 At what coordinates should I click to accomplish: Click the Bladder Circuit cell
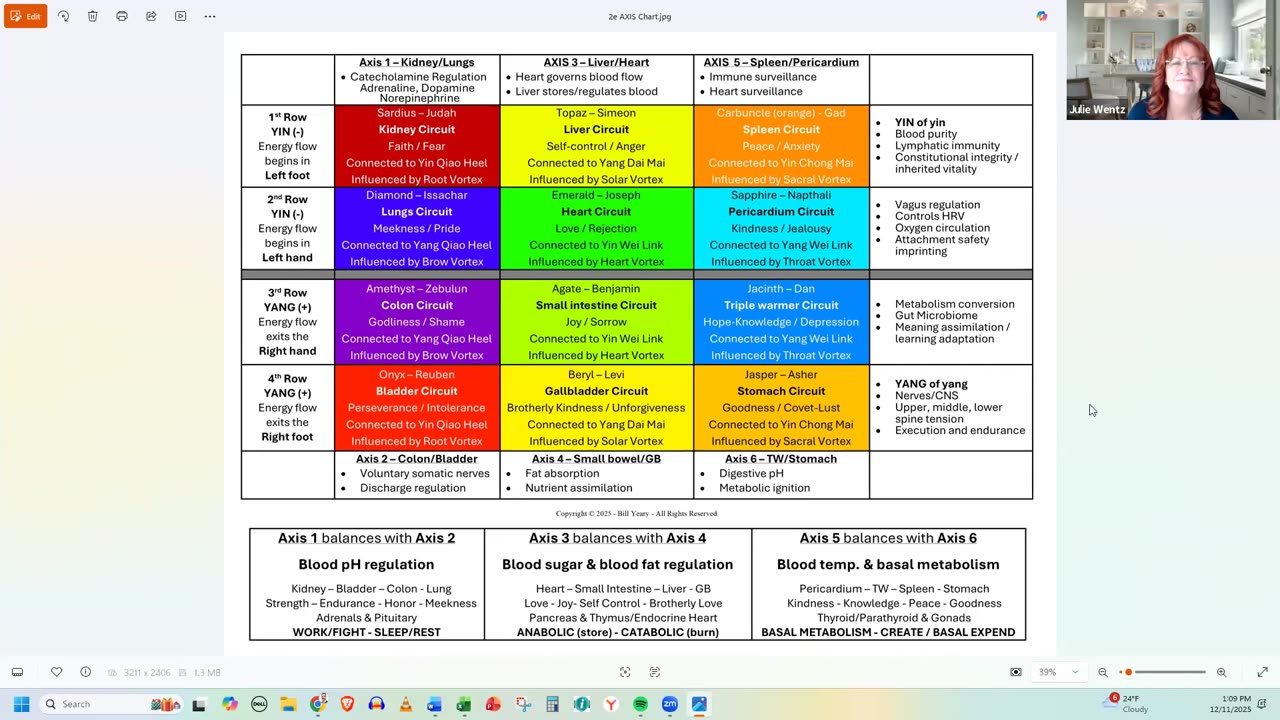[x=417, y=408]
